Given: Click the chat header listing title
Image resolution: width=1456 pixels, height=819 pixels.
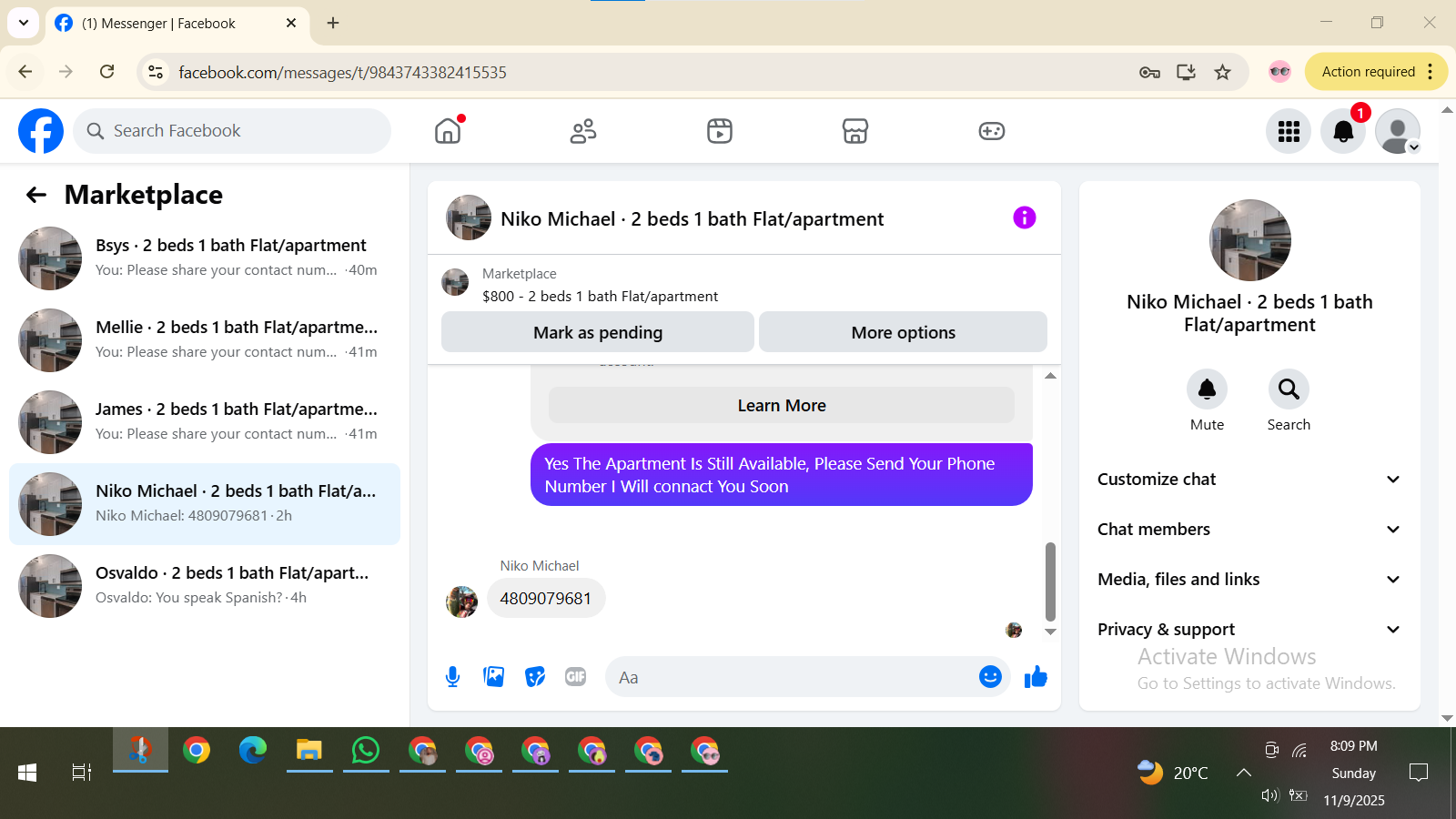Looking at the screenshot, I should point(692,219).
